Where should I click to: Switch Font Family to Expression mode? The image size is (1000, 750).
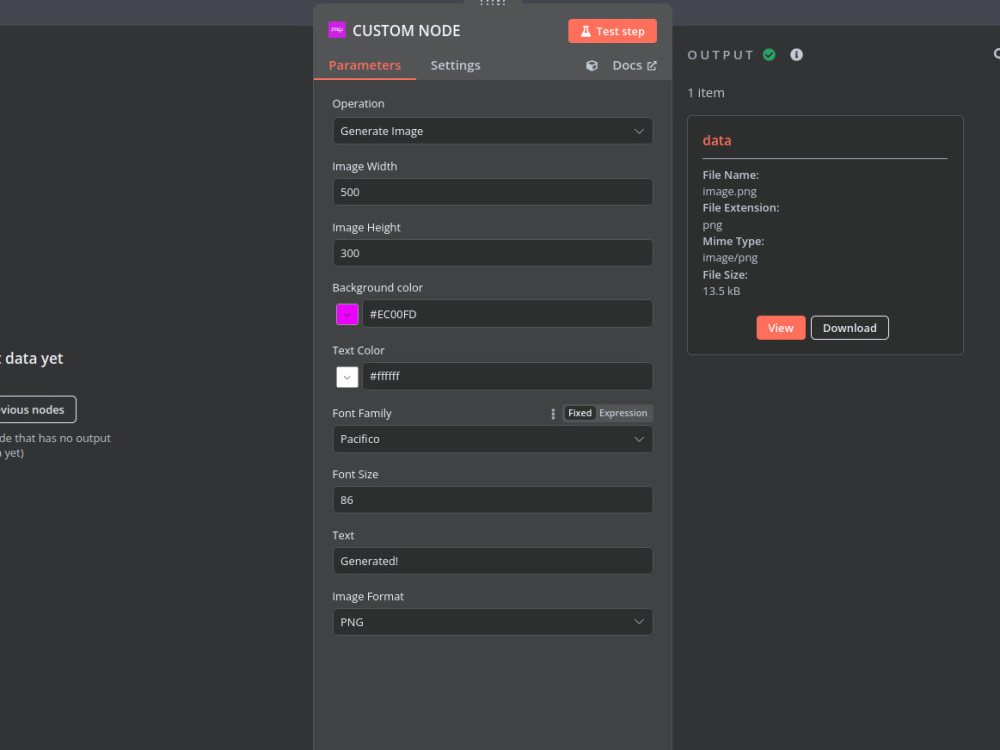(x=623, y=413)
